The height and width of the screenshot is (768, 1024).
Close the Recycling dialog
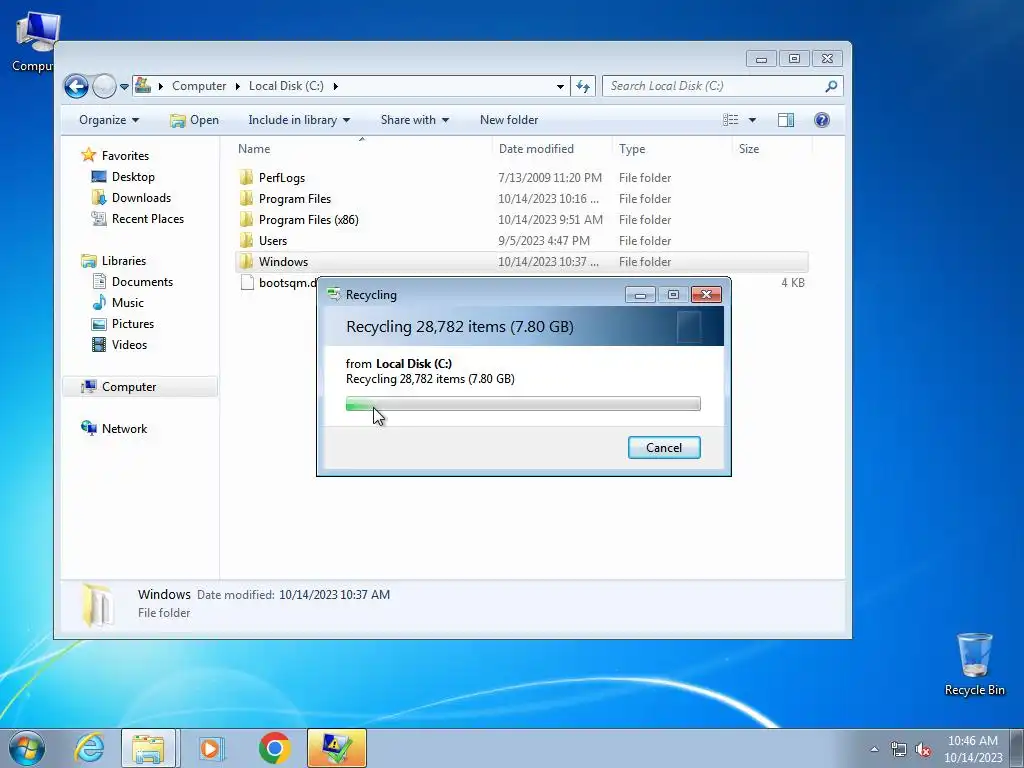click(x=706, y=295)
